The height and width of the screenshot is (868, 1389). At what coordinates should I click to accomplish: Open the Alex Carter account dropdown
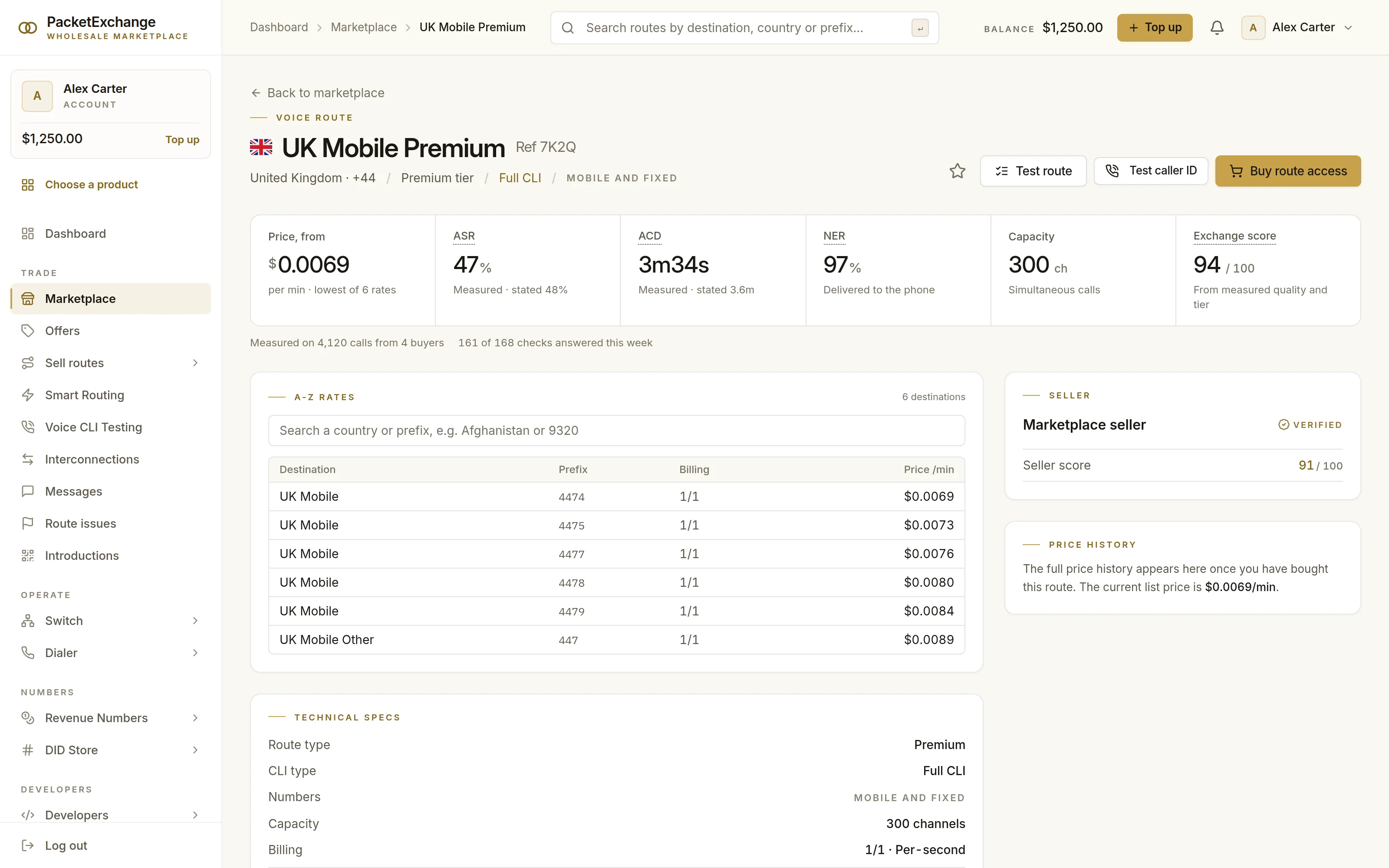tap(1298, 27)
